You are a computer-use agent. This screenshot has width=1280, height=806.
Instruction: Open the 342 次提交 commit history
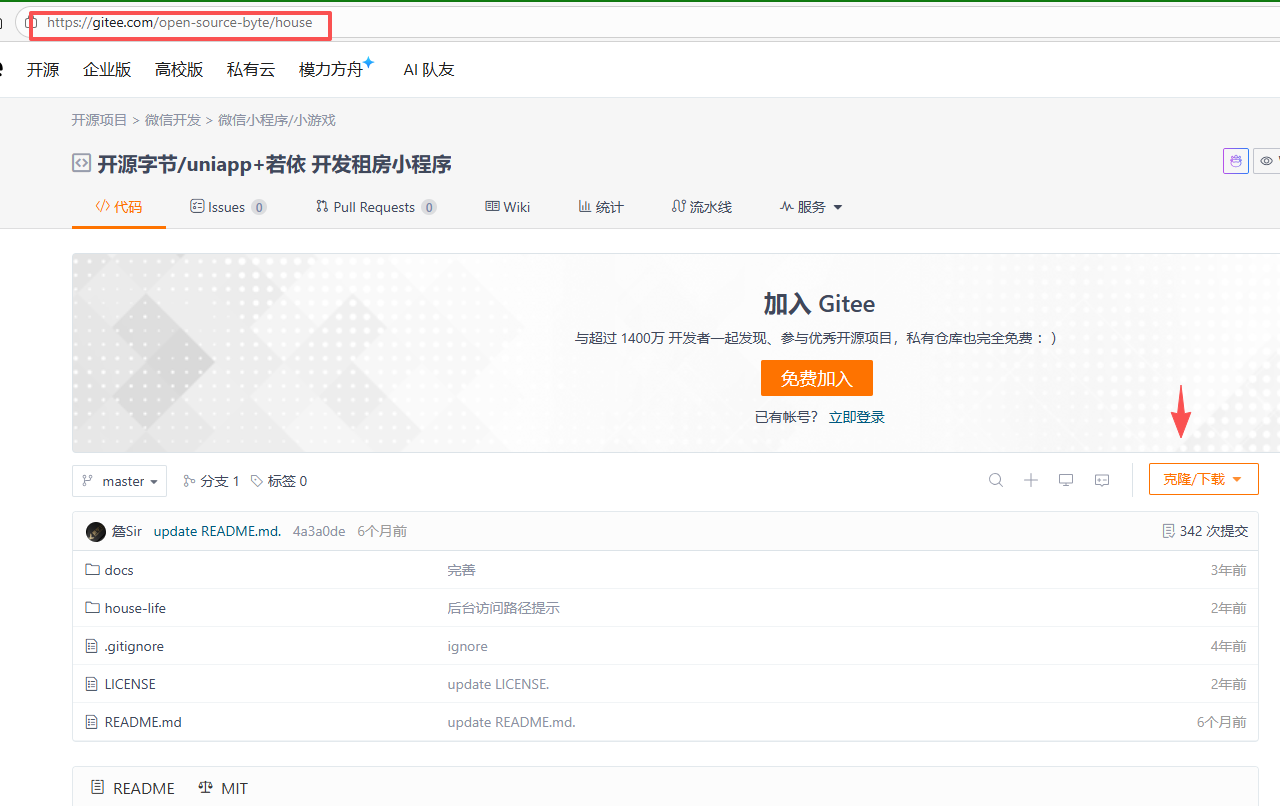[x=1205, y=531]
